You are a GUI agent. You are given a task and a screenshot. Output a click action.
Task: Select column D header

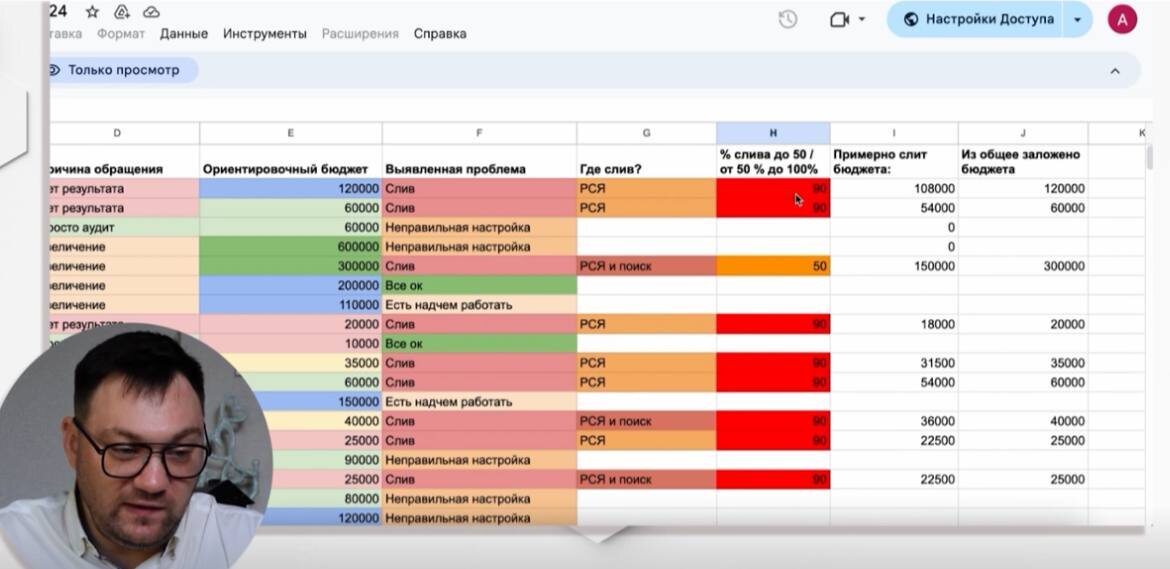117,133
